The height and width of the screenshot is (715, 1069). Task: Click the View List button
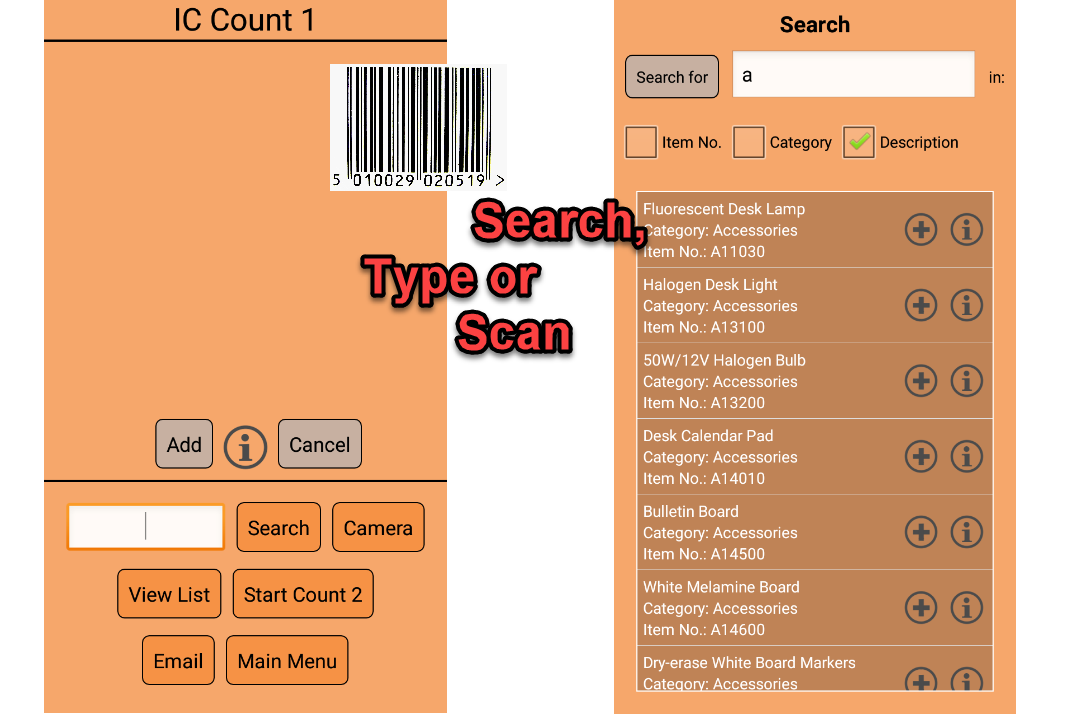169,595
